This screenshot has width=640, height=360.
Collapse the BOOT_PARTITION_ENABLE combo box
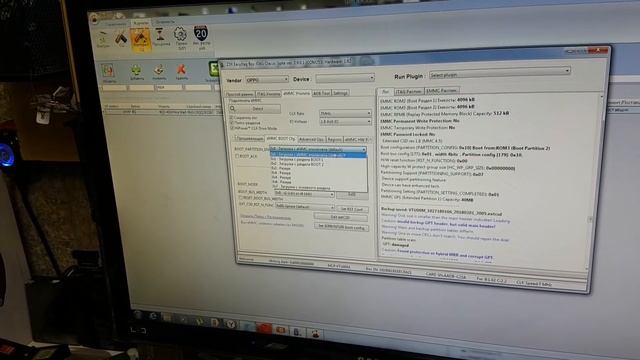tap(318, 149)
